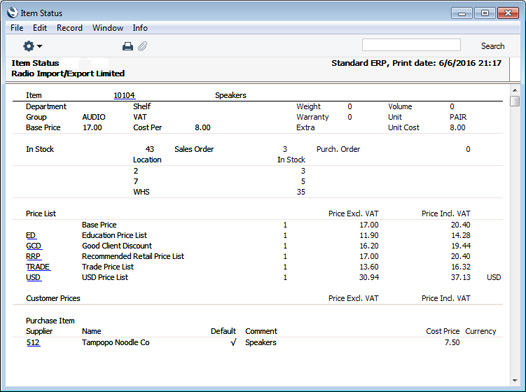Click the vertical scrollbar thumb
Image resolution: width=526 pixels, height=392 pixels.
[515, 101]
